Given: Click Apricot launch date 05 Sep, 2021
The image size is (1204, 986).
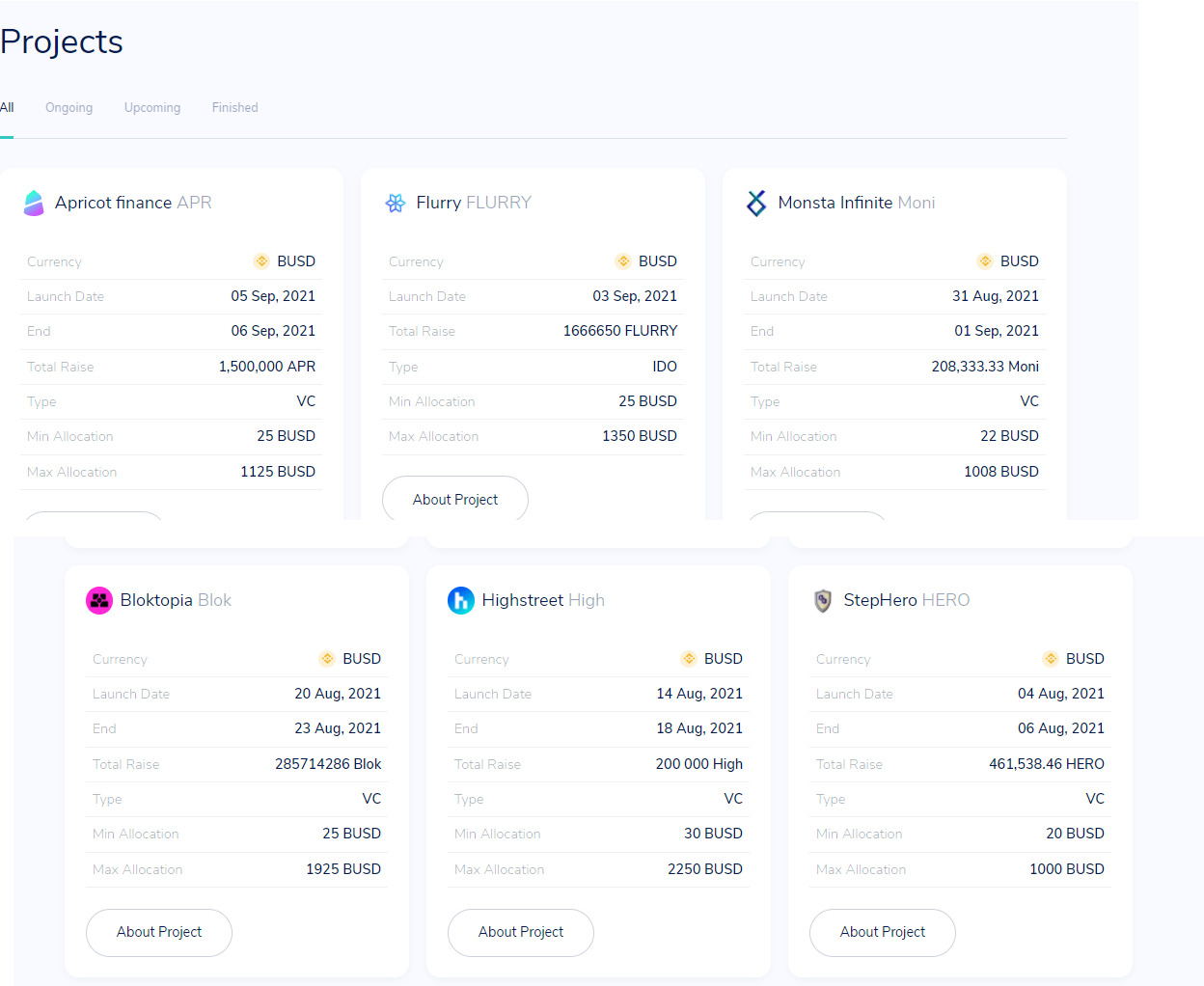Looking at the screenshot, I should pos(273,296).
